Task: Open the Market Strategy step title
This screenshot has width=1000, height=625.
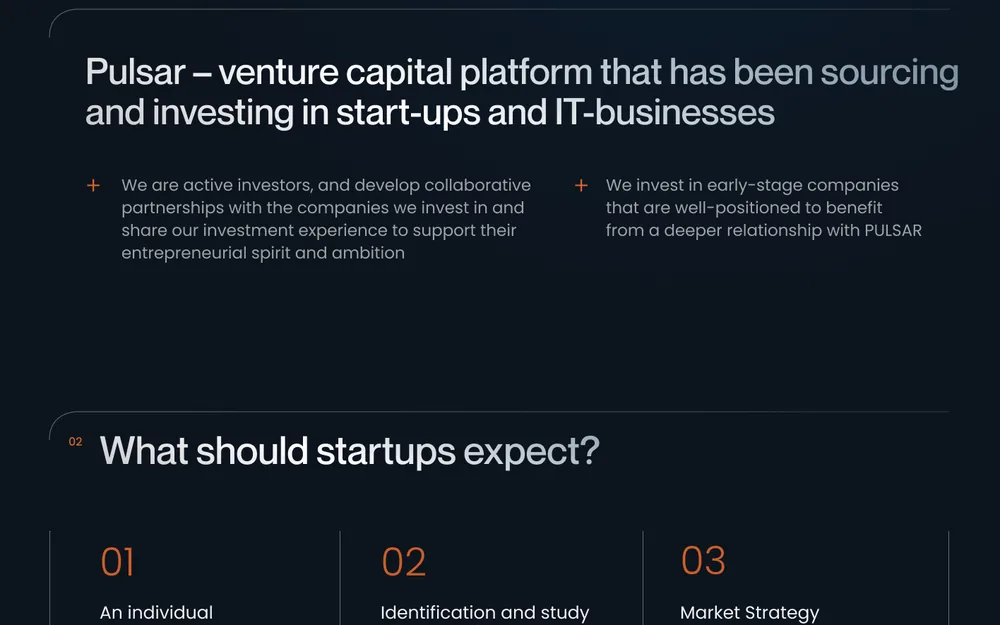Action: (749, 613)
